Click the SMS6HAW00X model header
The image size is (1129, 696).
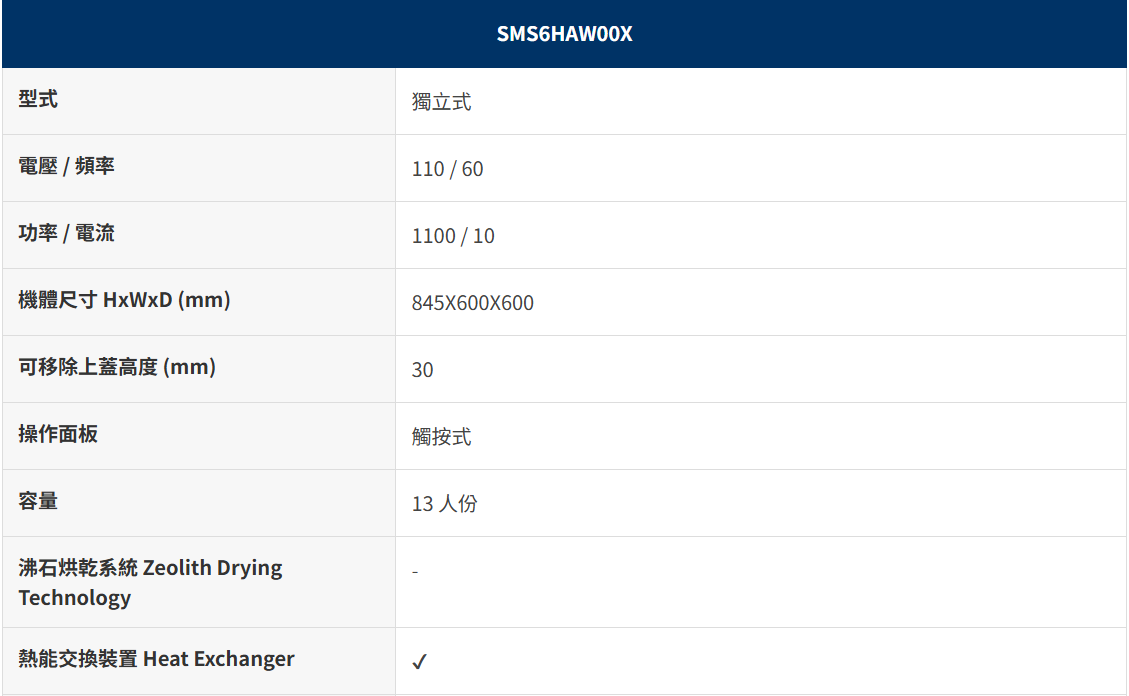click(x=564, y=34)
